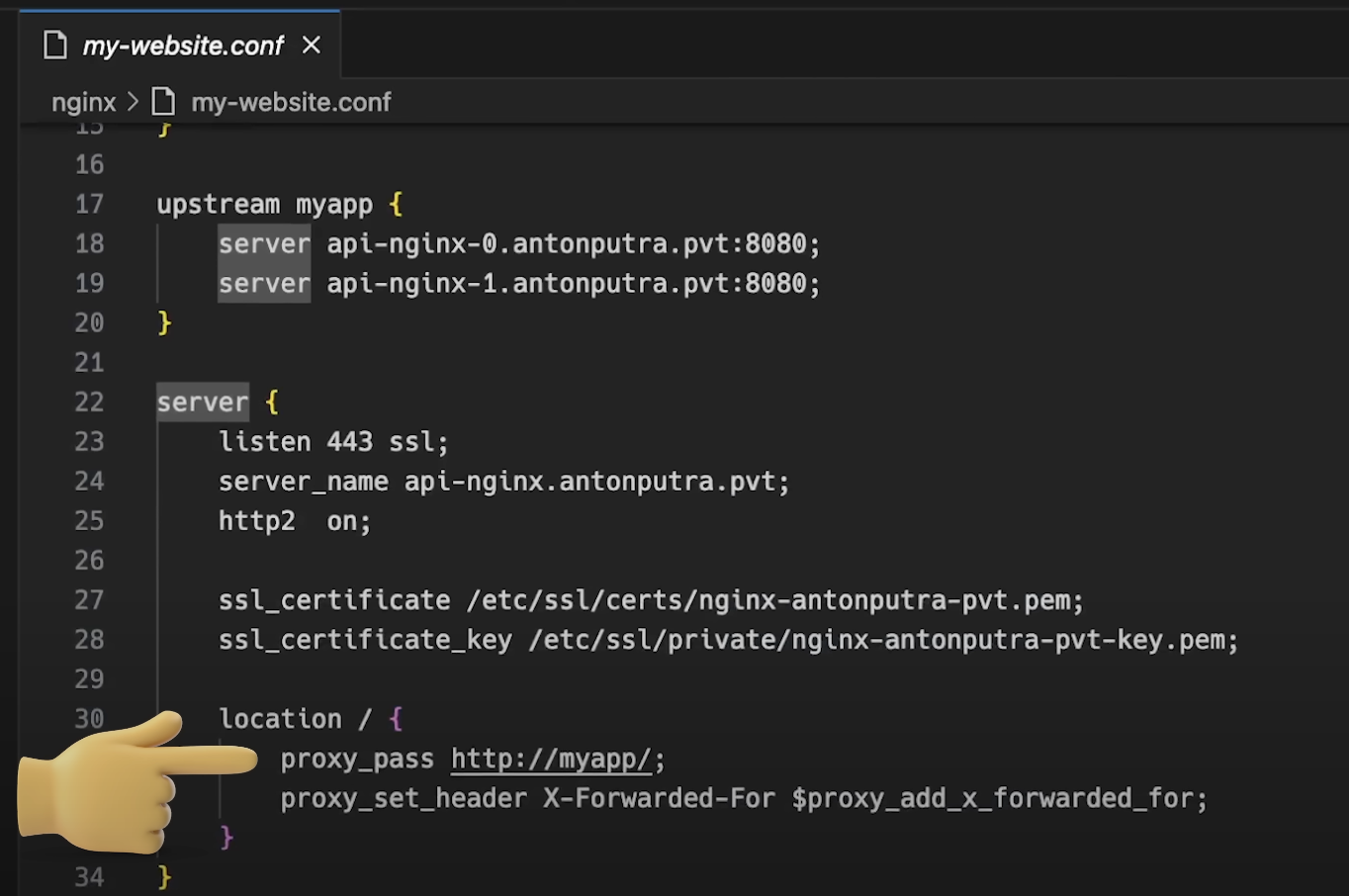Close the my-website.conf tab
Image resolution: width=1349 pixels, height=896 pixels.
click(x=312, y=45)
